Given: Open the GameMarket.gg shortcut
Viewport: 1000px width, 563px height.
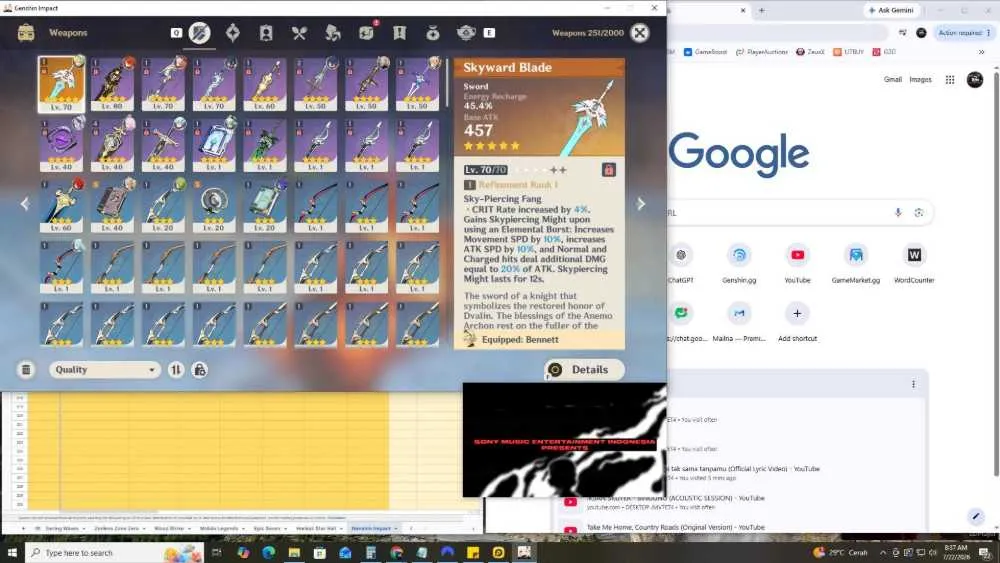Looking at the screenshot, I should click(x=856, y=263).
